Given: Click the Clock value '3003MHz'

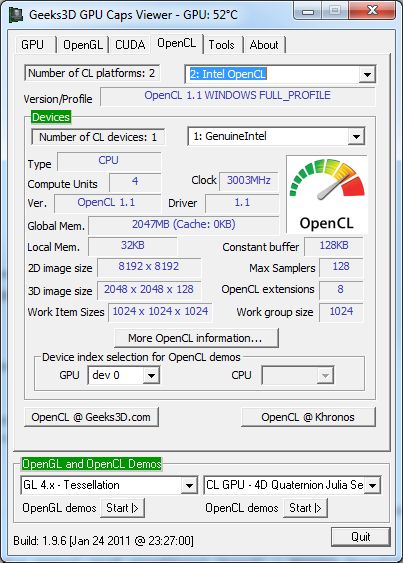Looking at the screenshot, I should pos(249,181).
